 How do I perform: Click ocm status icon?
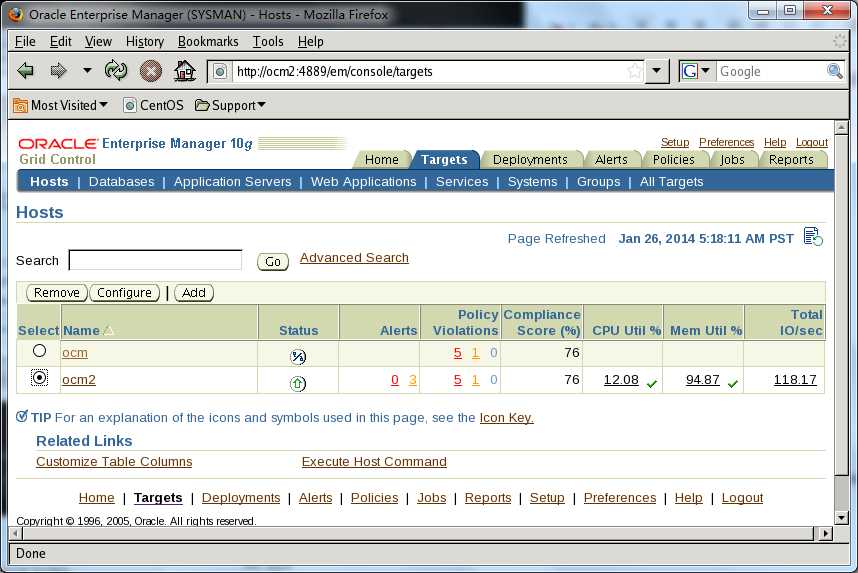(298, 357)
